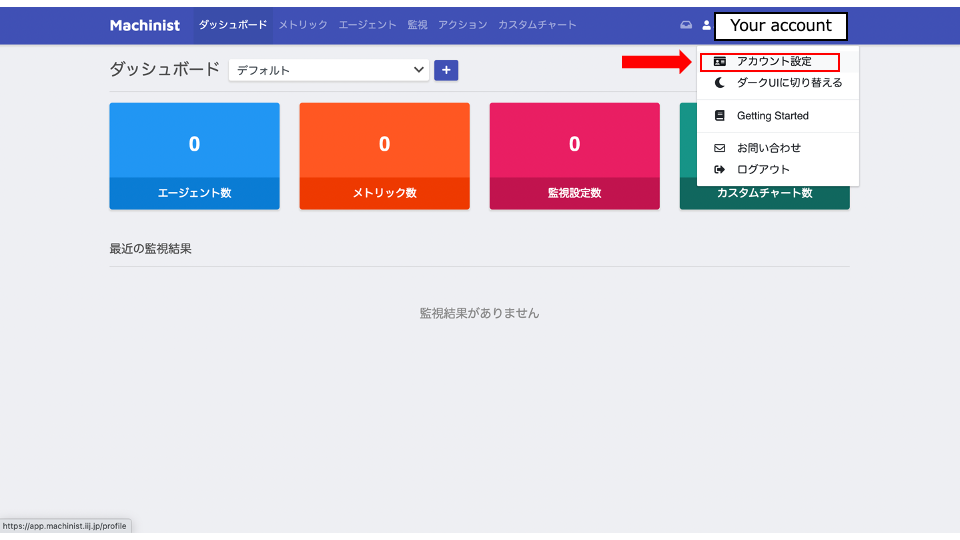
Task: Click the 最近の監視結果 heading
Action: click(x=151, y=249)
